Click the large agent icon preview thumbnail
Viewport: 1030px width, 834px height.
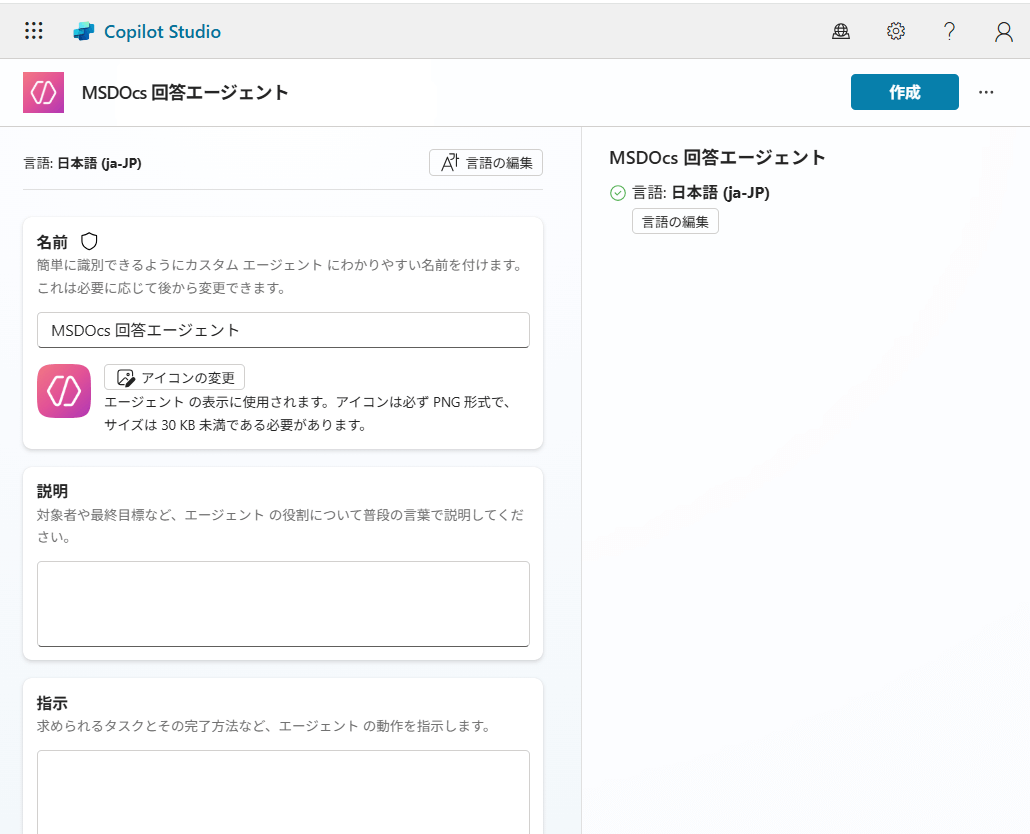pyautogui.click(x=64, y=391)
